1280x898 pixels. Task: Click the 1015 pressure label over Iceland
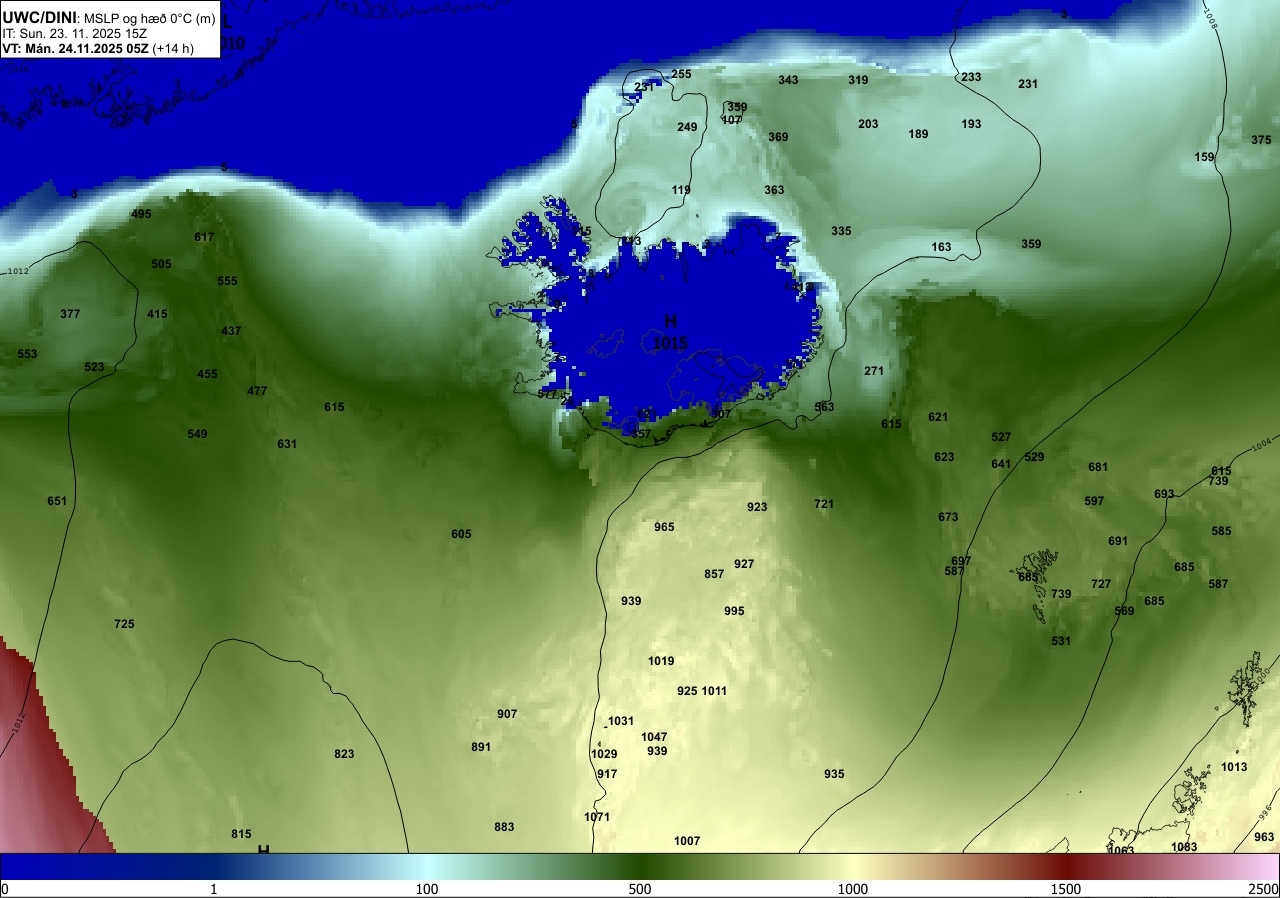pyautogui.click(x=670, y=343)
